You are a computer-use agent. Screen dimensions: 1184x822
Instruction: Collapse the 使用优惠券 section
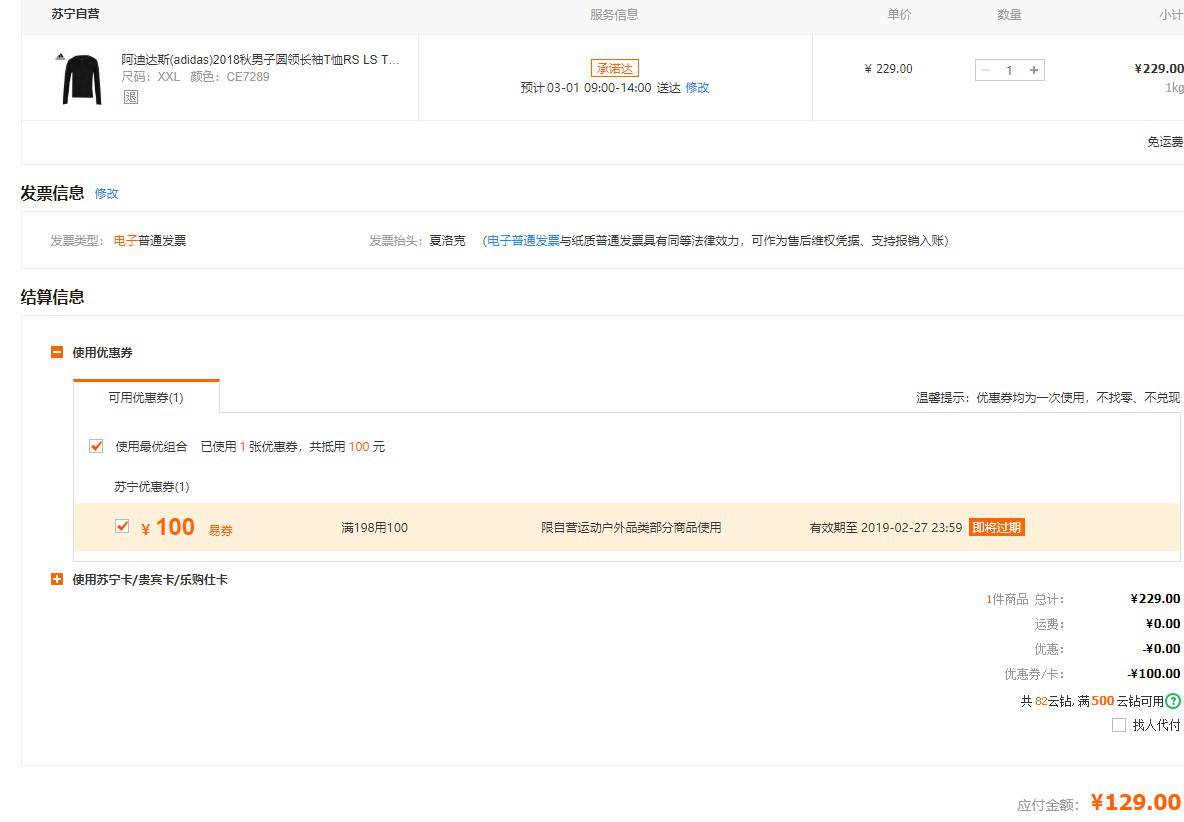point(57,353)
